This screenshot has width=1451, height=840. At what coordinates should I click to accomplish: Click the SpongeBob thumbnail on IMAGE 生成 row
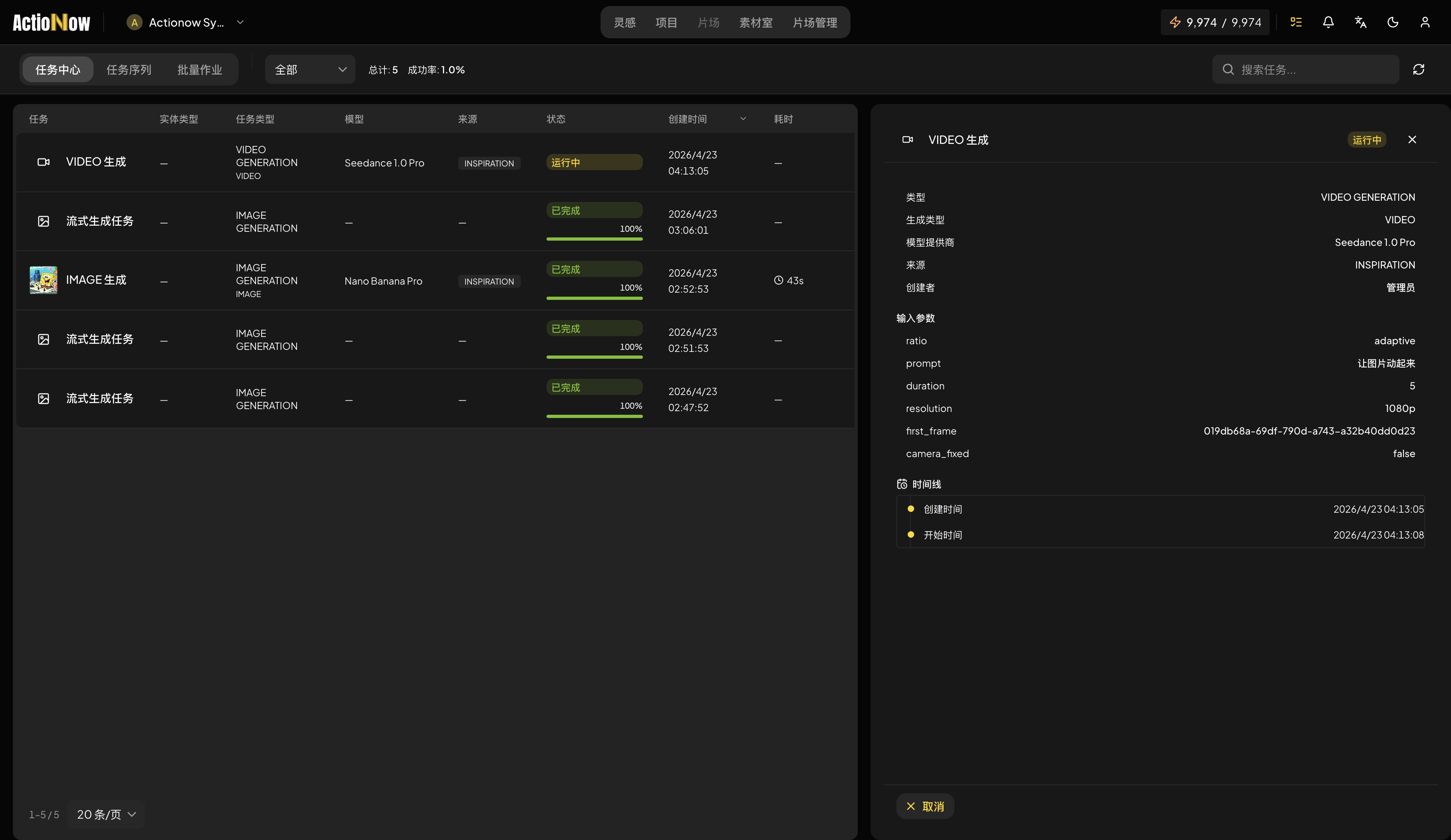pyautogui.click(x=43, y=280)
